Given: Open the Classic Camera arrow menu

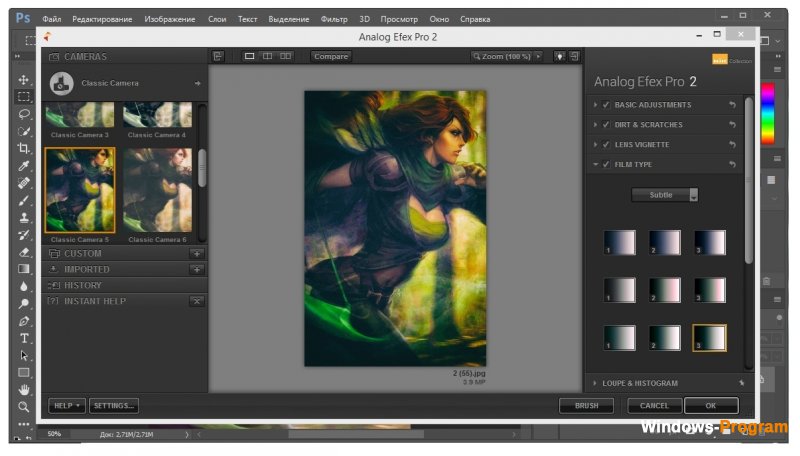Looking at the screenshot, I should 197,83.
